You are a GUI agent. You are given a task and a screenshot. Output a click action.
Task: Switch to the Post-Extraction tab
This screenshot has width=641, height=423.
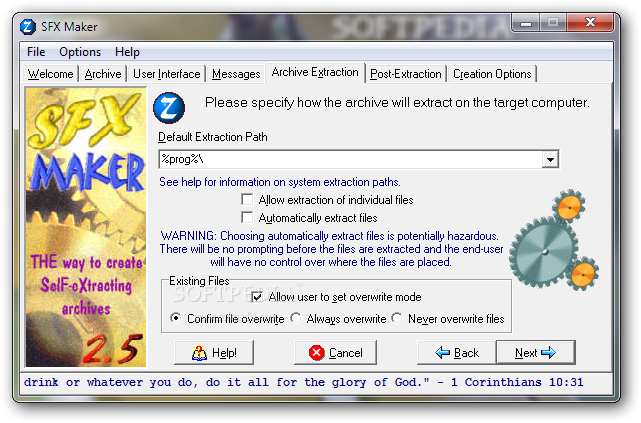pos(406,74)
